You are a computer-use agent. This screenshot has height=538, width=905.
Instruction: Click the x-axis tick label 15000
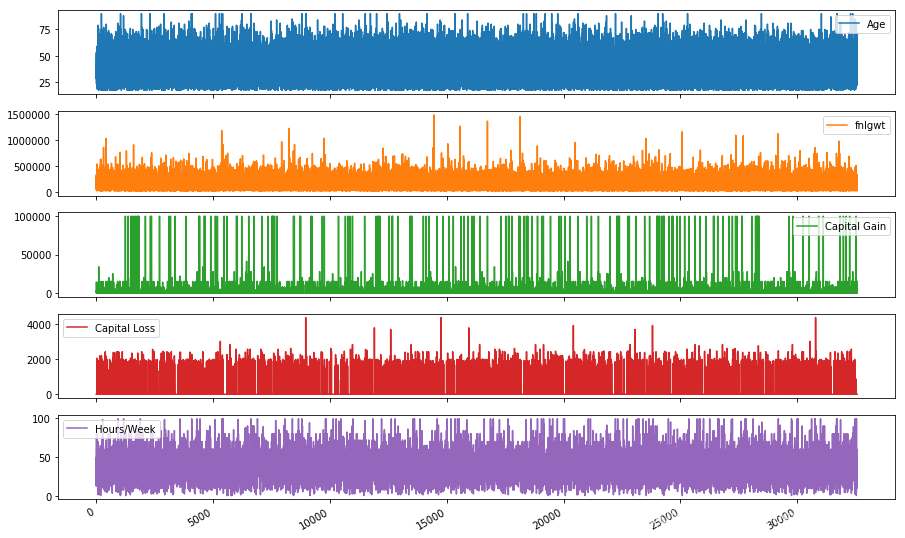click(x=431, y=518)
